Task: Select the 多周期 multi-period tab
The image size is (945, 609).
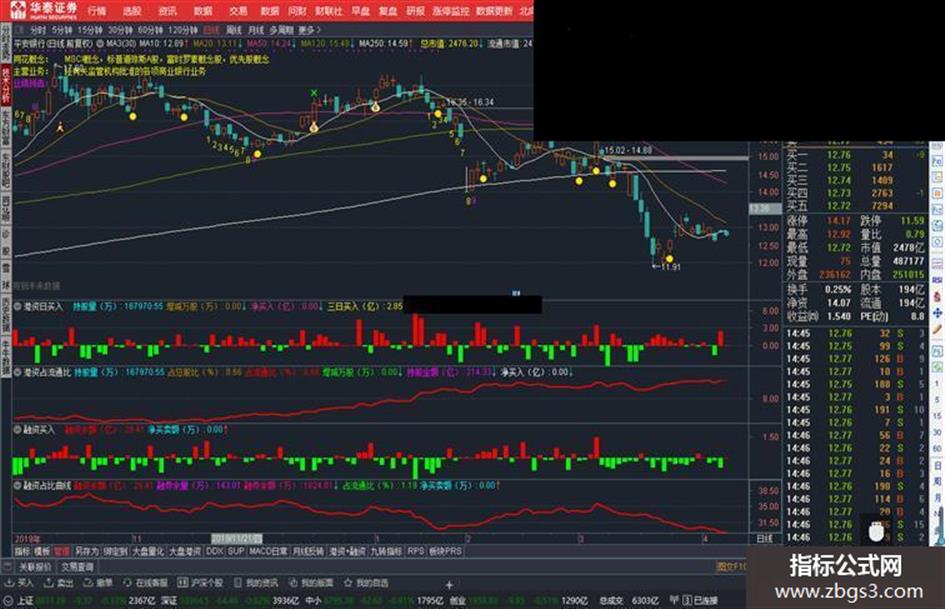Action: [x=281, y=30]
